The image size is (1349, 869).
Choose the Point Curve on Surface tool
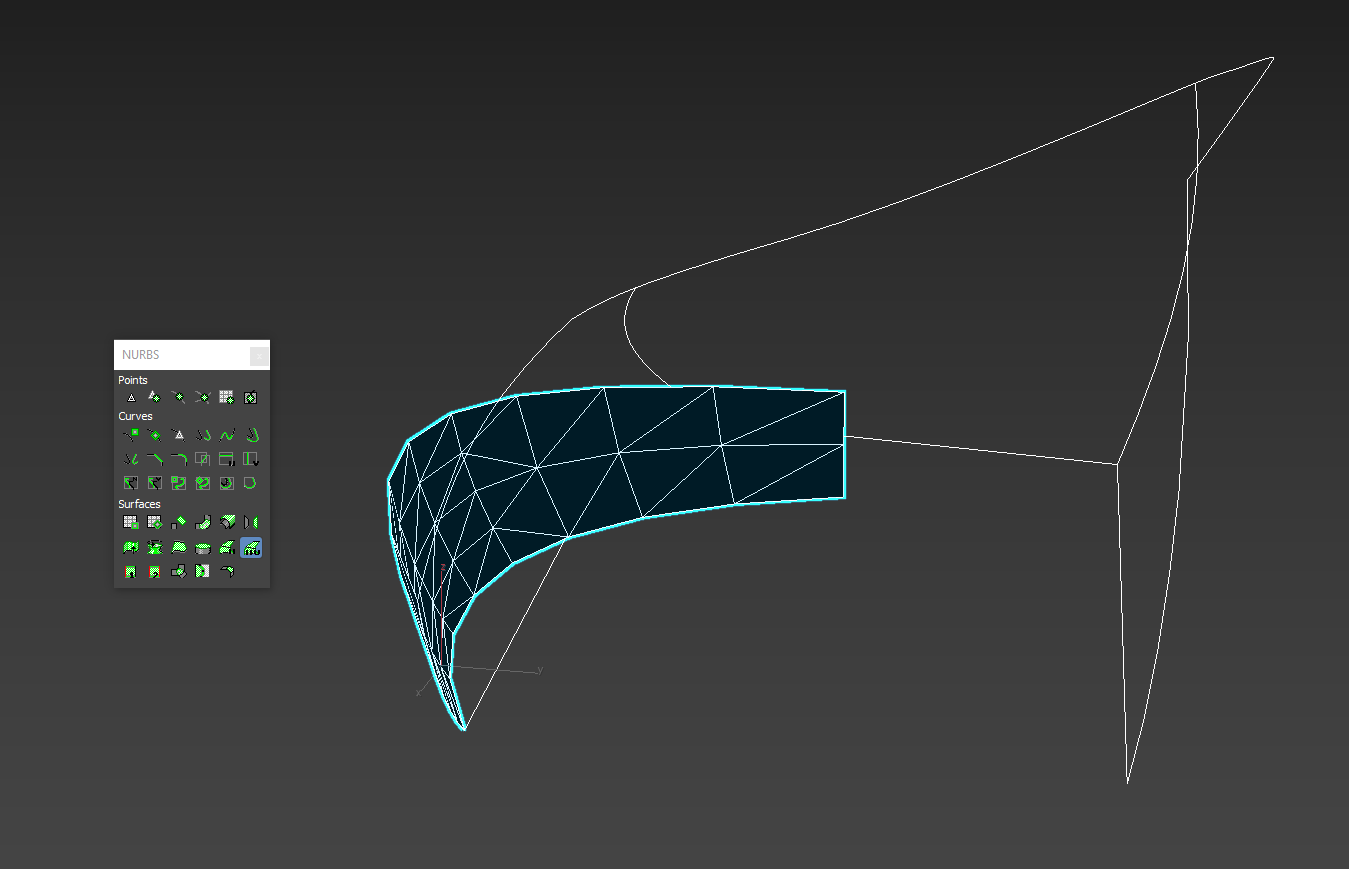click(203, 483)
